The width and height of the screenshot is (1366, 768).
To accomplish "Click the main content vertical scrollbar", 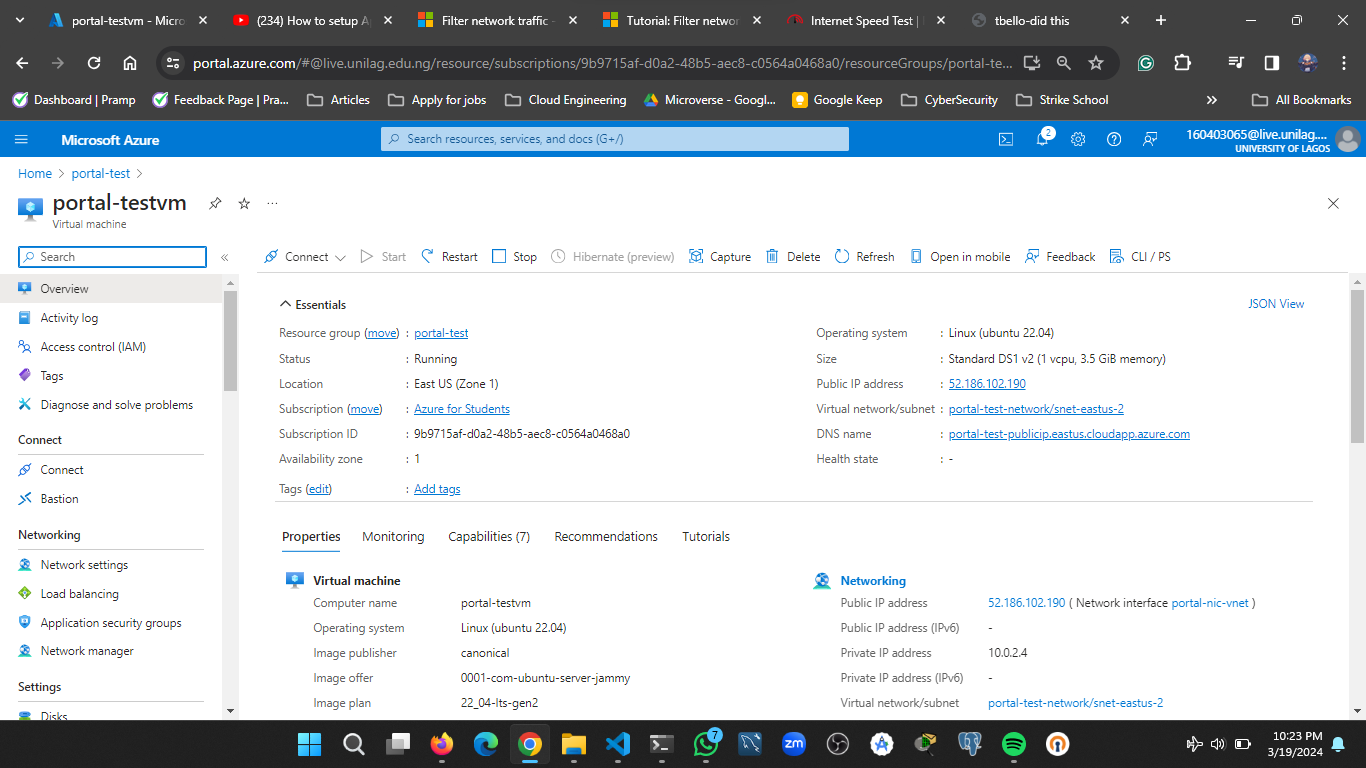I will coord(1357,365).
